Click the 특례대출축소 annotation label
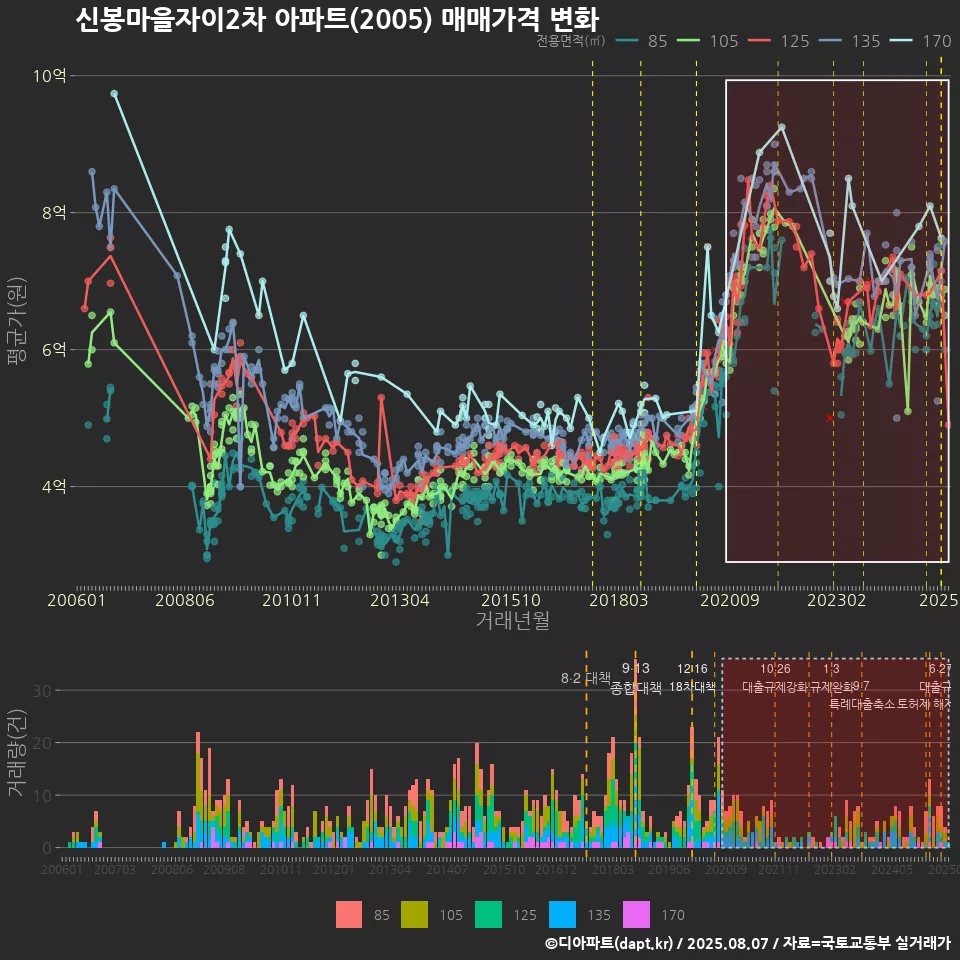Image resolution: width=960 pixels, height=960 pixels. pyautogui.click(x=862, y=704)
